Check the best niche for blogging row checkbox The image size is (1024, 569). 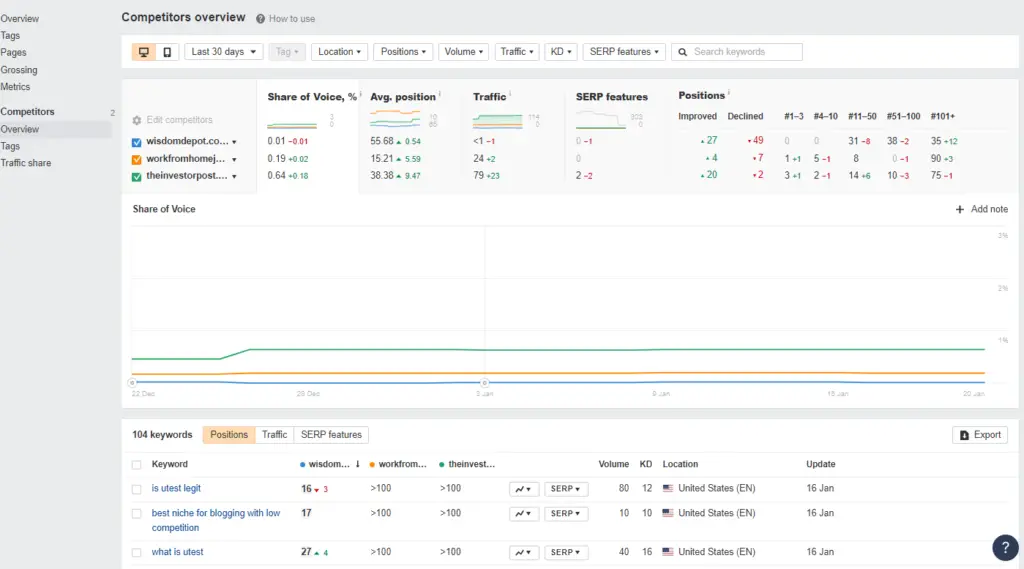coord(136,513)
